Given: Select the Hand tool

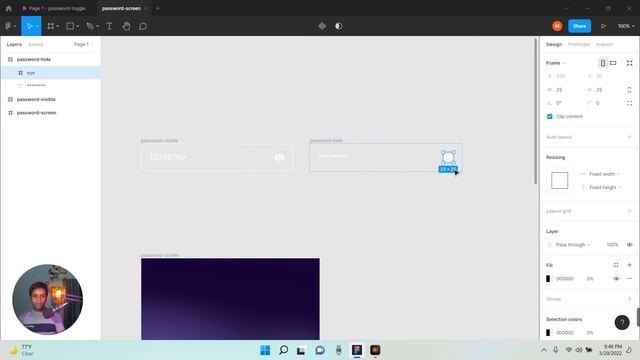Looking at the screenshot, I should [126, 26].
